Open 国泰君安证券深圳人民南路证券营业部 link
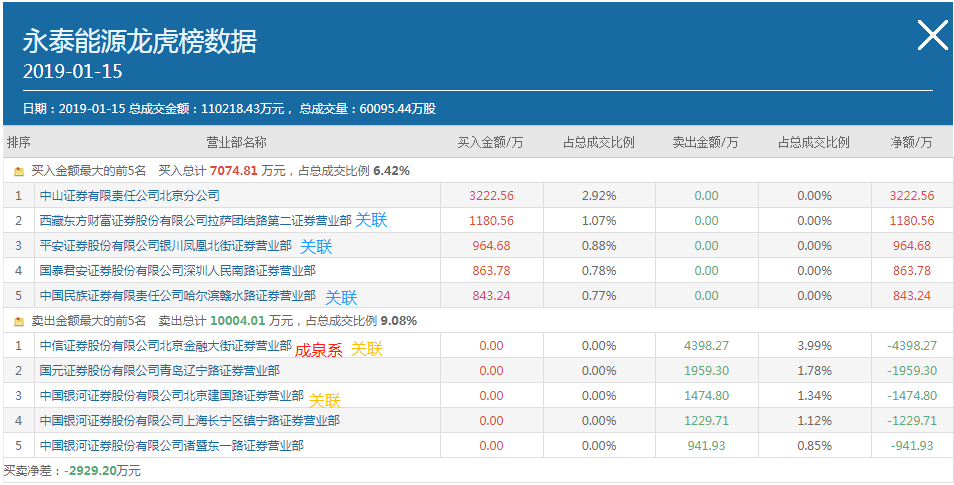 tap(178, 271)
